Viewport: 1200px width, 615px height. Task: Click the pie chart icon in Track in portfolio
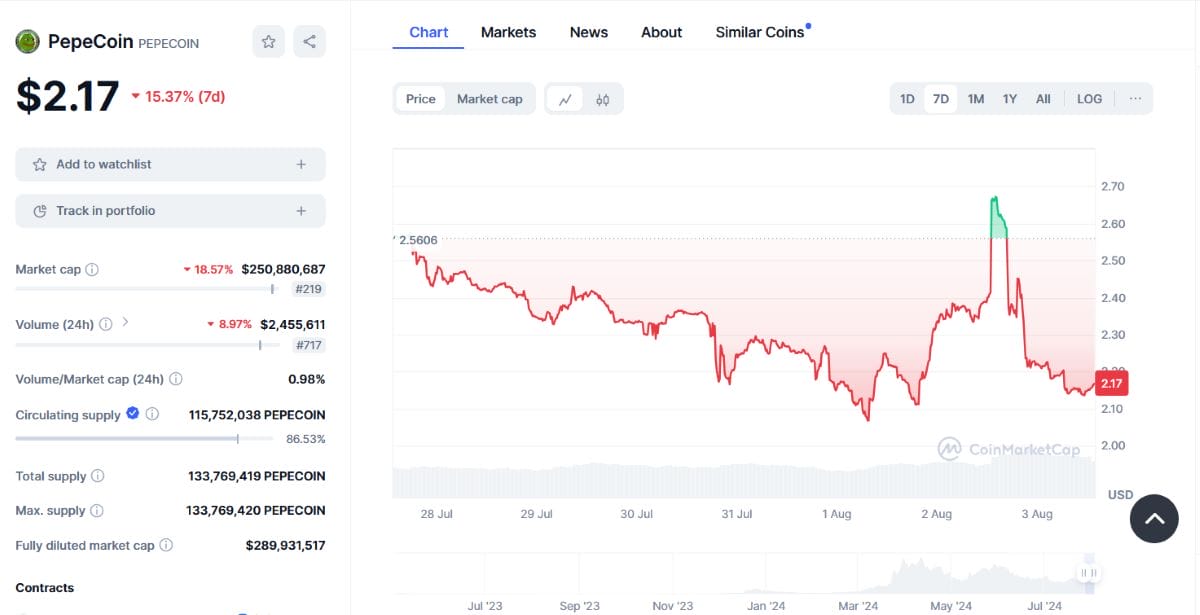[40, 211]
